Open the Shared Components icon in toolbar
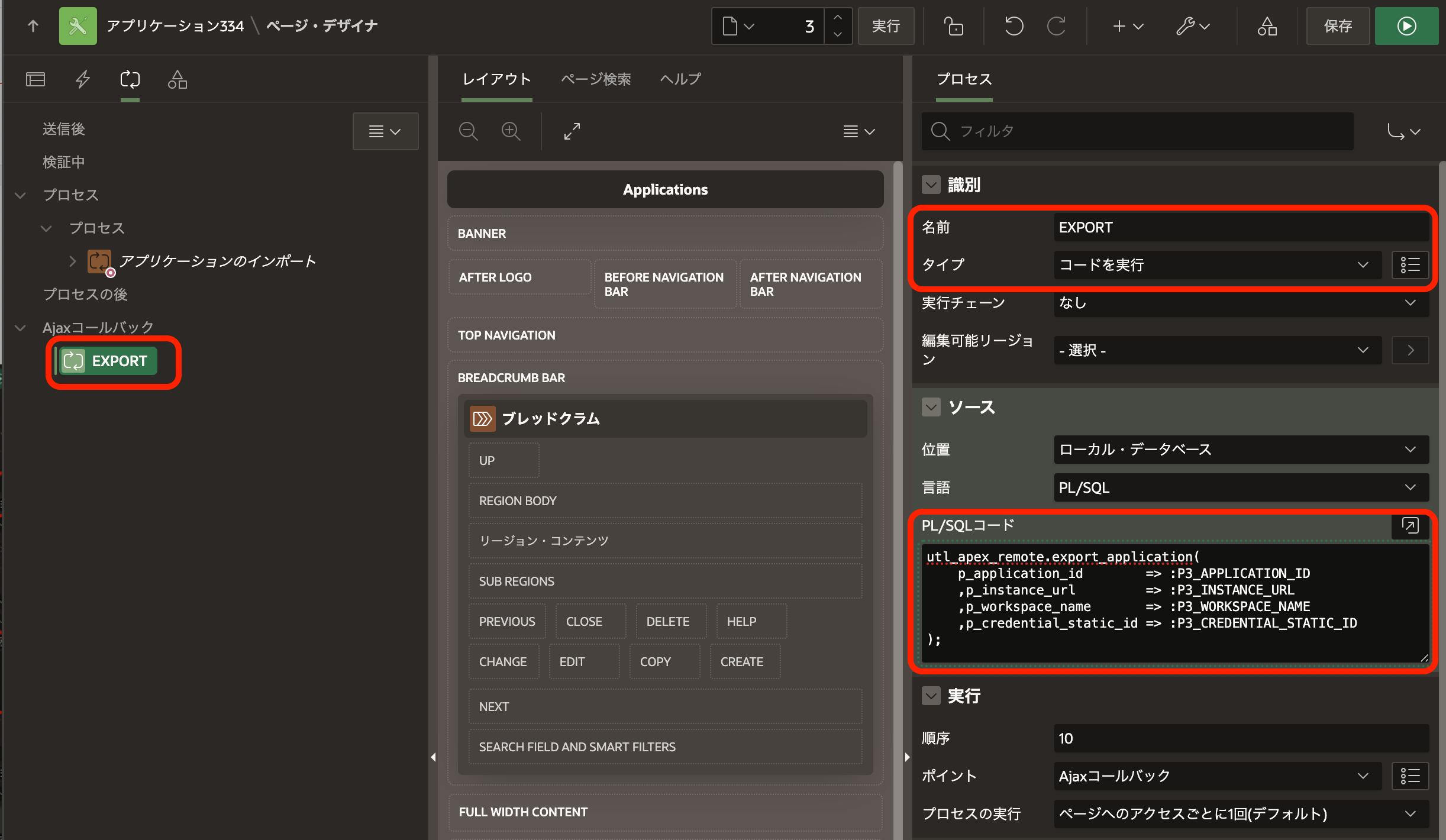The height and width of the screenshot is (840, 1446). tap(1267, 26)
